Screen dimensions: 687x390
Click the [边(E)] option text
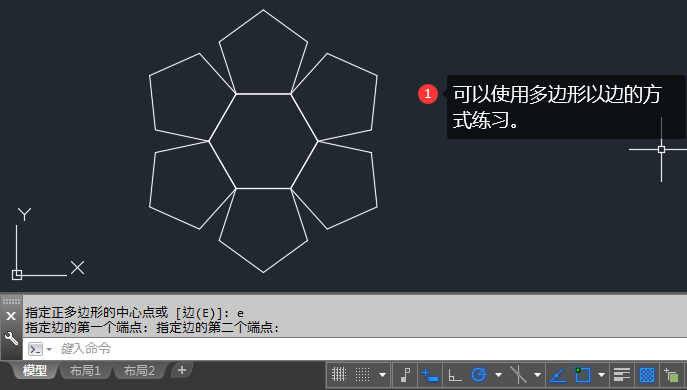pos(199,313)
